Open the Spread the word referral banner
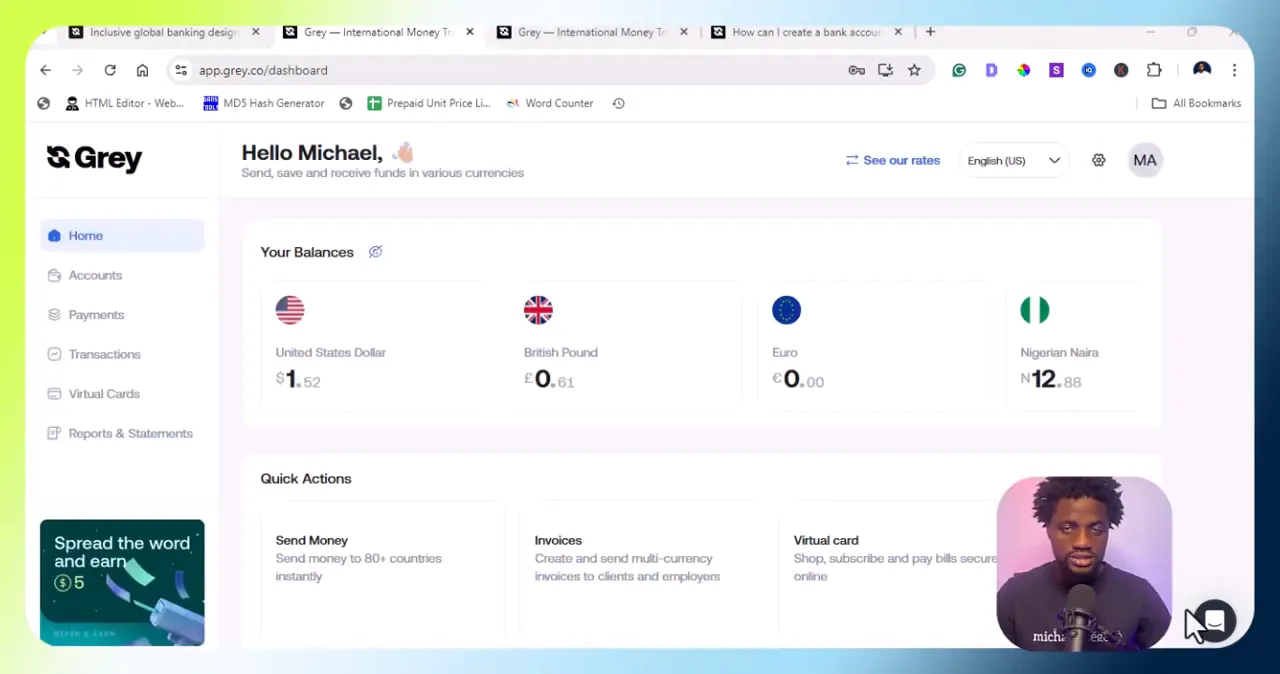1280x674 pixels. click(122, 583)
